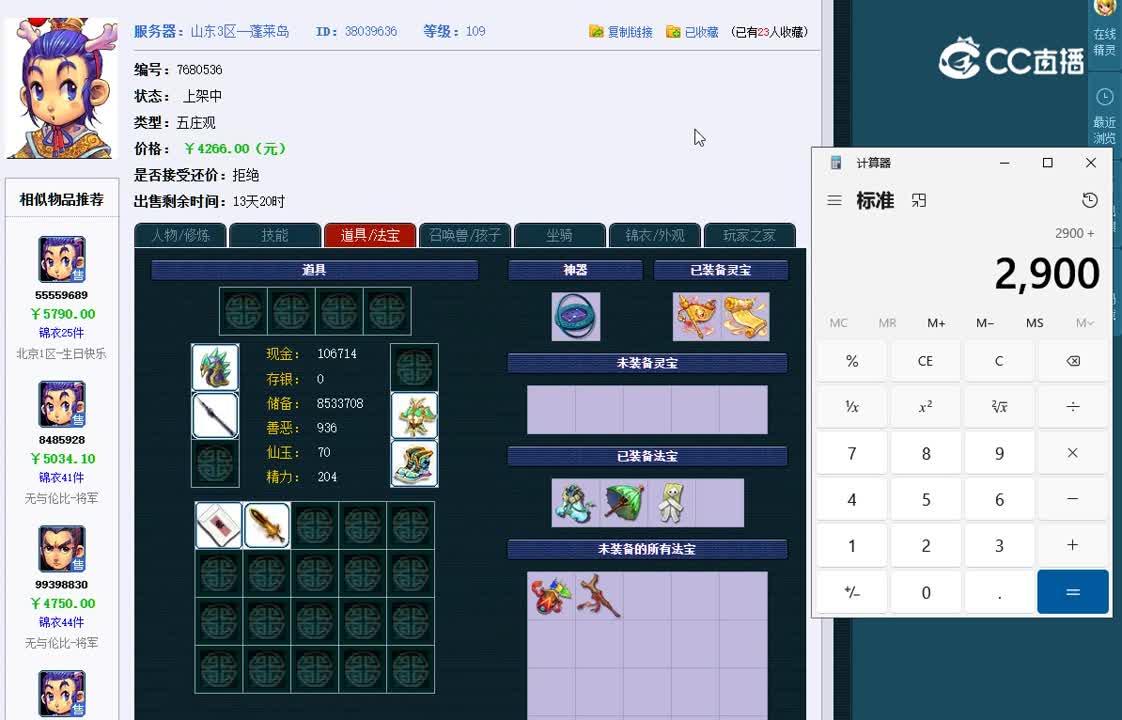Click the 锦衣25件 link
The height and width of the screenshot is (720, 1122).
pos(62,333)
